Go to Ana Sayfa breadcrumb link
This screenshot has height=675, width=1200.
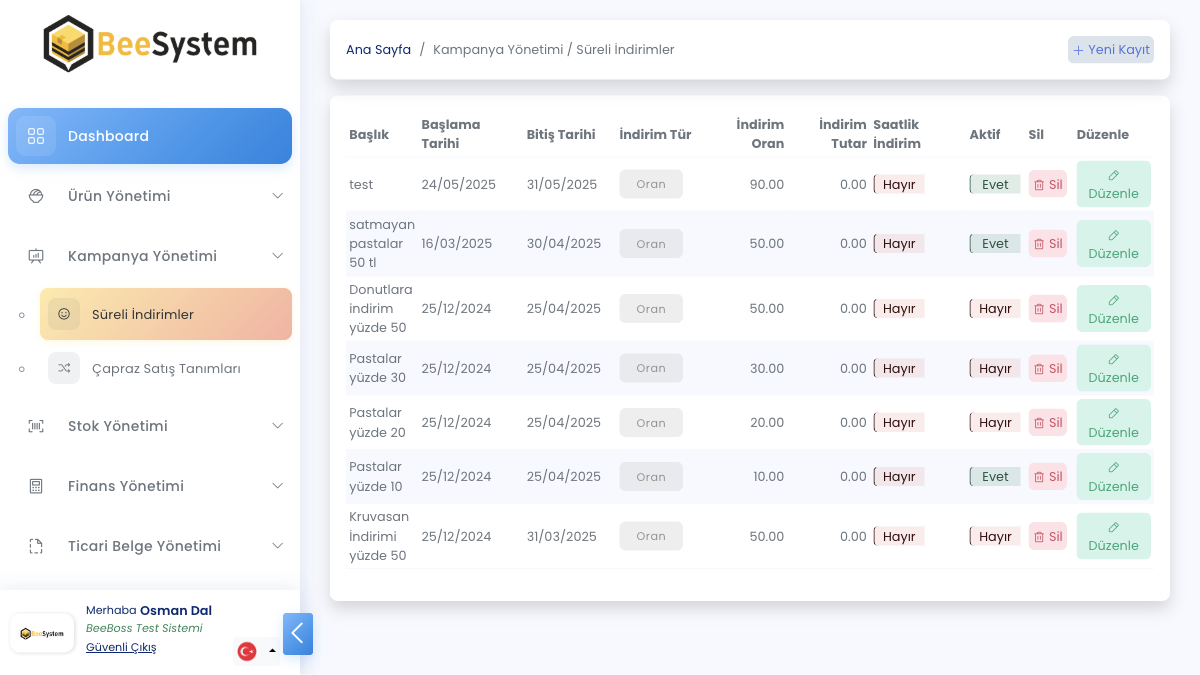click(378, 50)
